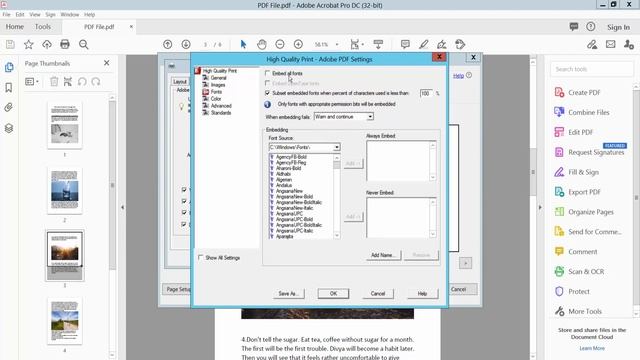Rotate page clockwise in thumbnails panel
The width and height of the screenshot is (640, 360).
tap(96, 82)
